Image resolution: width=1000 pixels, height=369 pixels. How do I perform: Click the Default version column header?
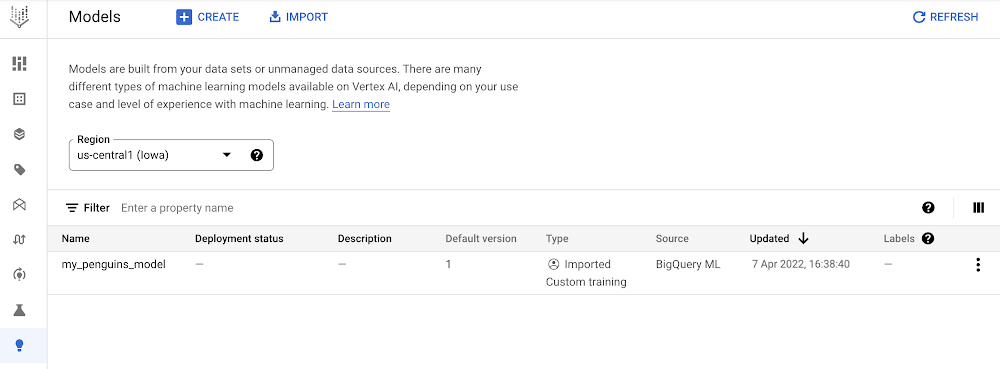point(481,238)
